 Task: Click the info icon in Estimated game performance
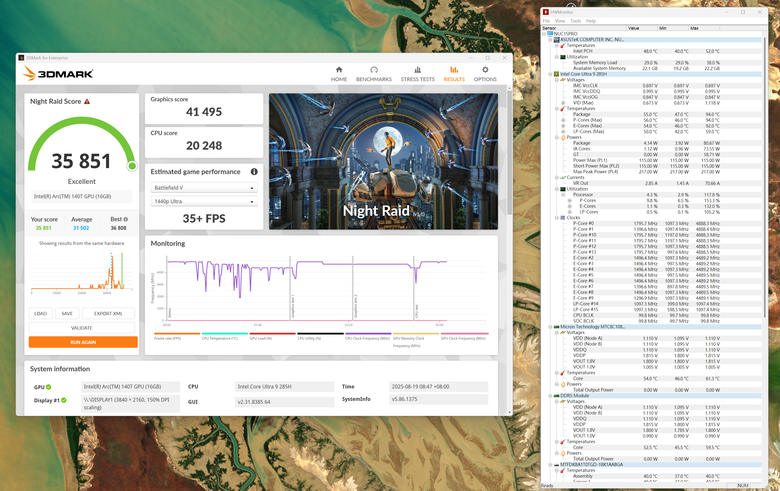pyautogui.click(x=254, y=172)
